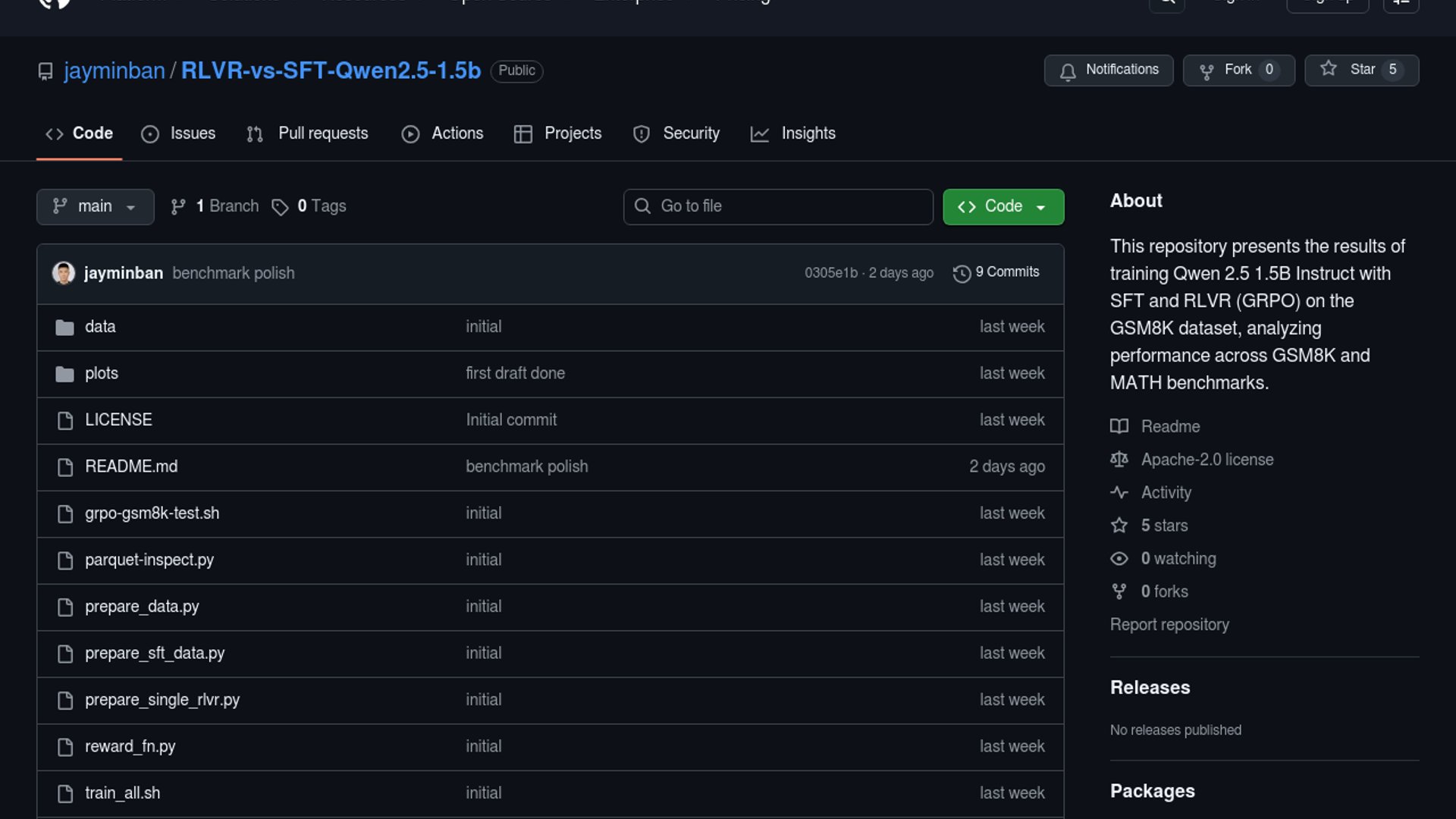
Task: Open the data folder icon
Action: 64,328
